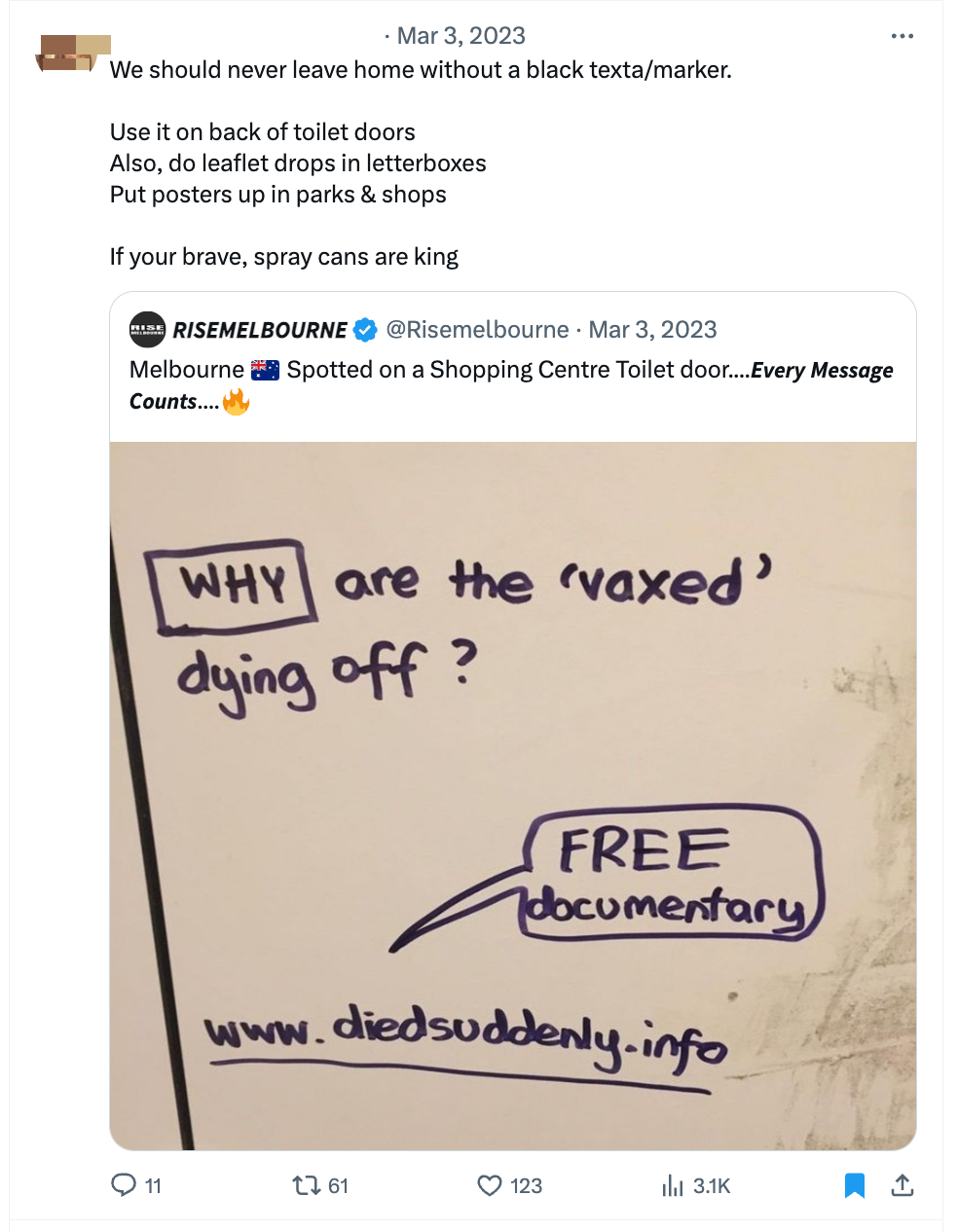Repost using the retweet arrows icon
This screenshot has width=958, height=1232.
[x=306, y=1184]
